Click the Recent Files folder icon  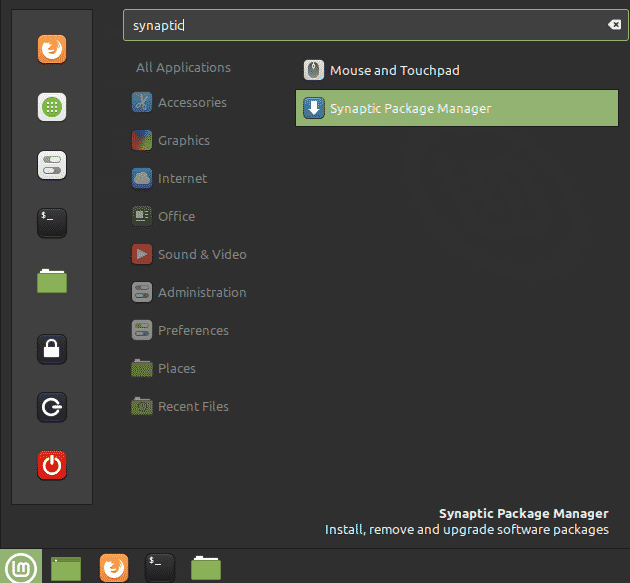pos(142,406)
